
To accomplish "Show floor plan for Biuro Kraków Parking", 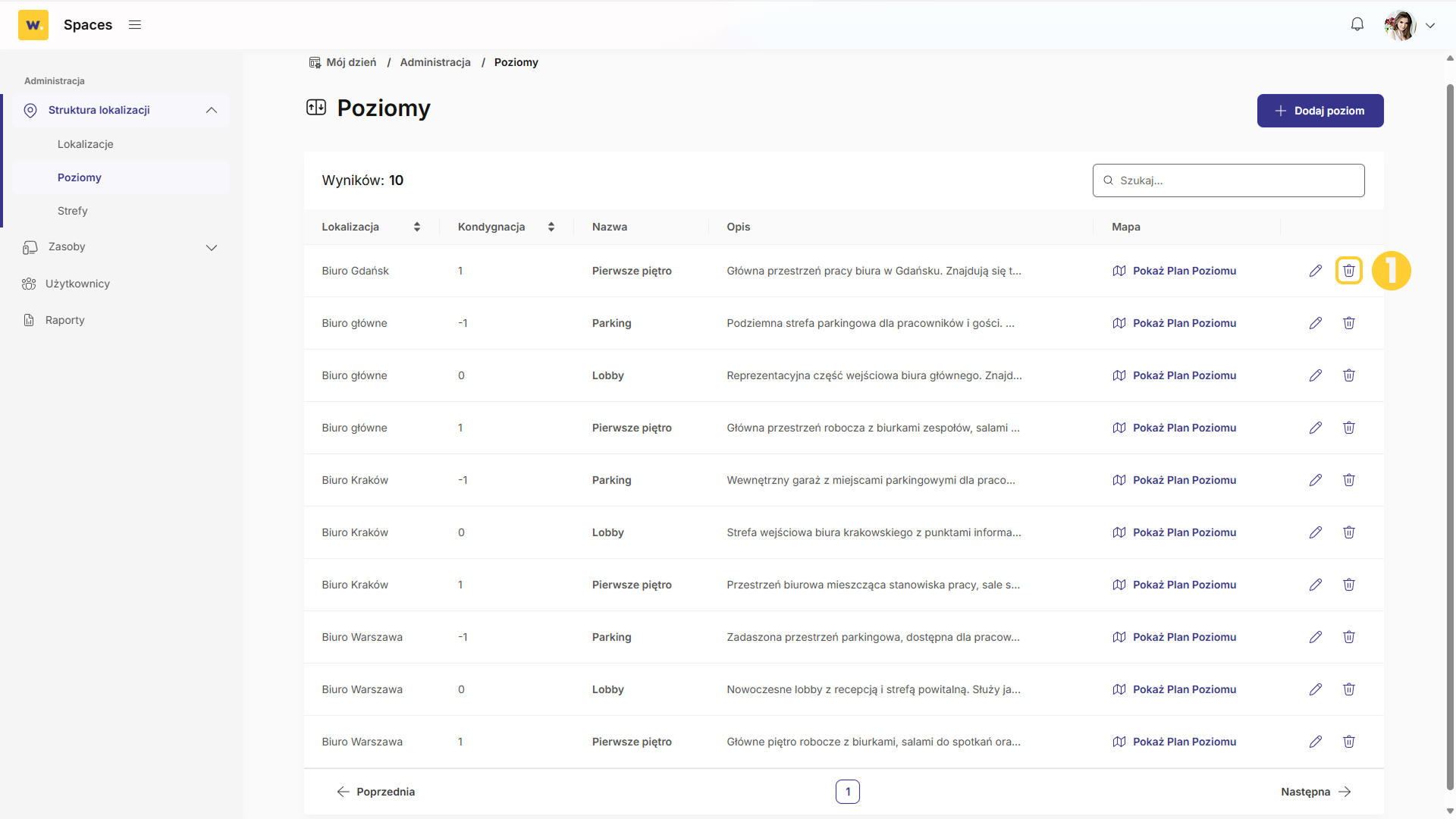I will (x=1175, y=480).
